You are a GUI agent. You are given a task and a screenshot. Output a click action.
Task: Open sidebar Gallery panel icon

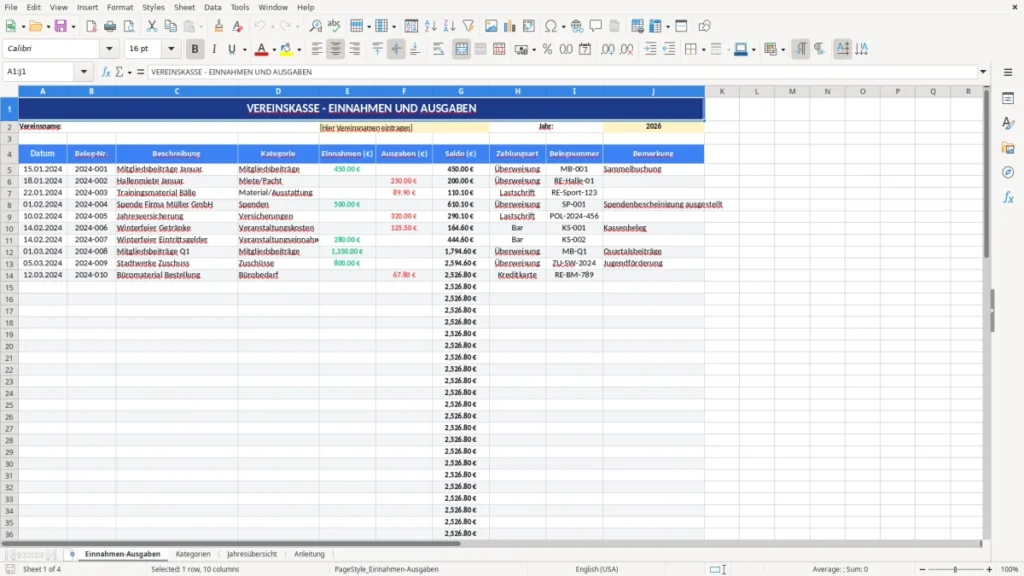[x=1008, y=148]
